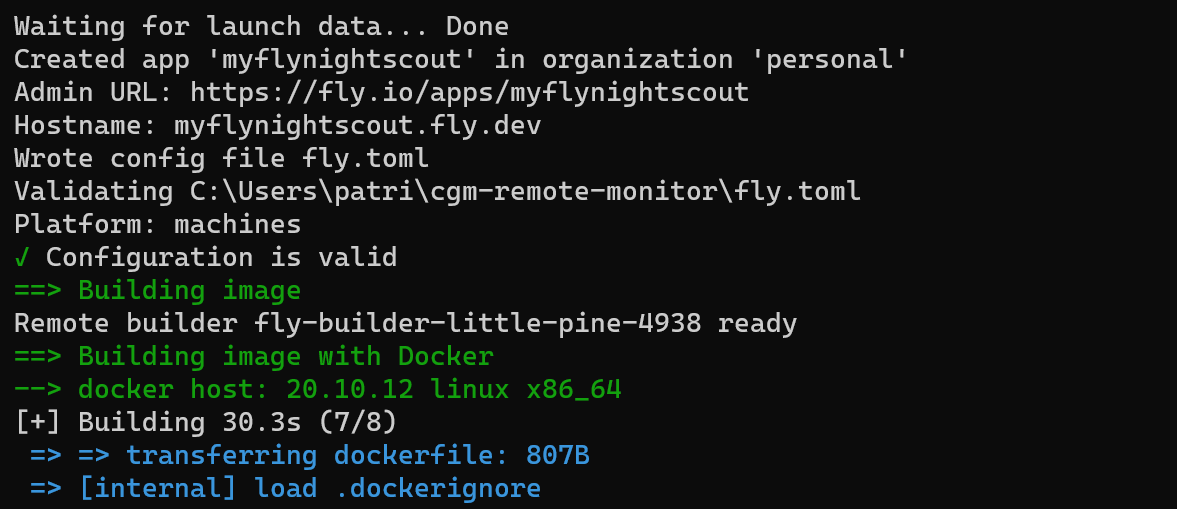
Task: Click the remote builder name fly-builder-little-pine-4938
Action: [x=477, y=324]
